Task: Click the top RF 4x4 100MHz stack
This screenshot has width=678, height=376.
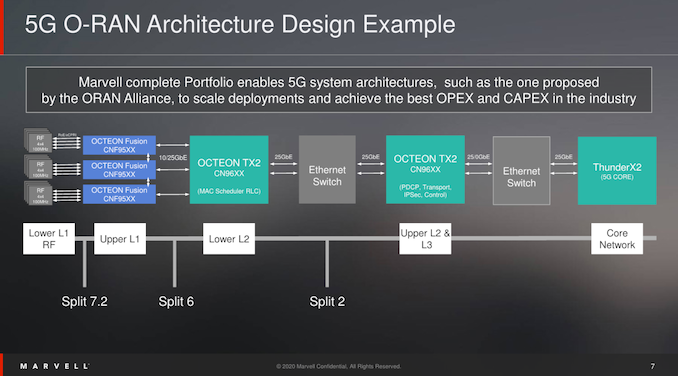Action: coord(38,141)
